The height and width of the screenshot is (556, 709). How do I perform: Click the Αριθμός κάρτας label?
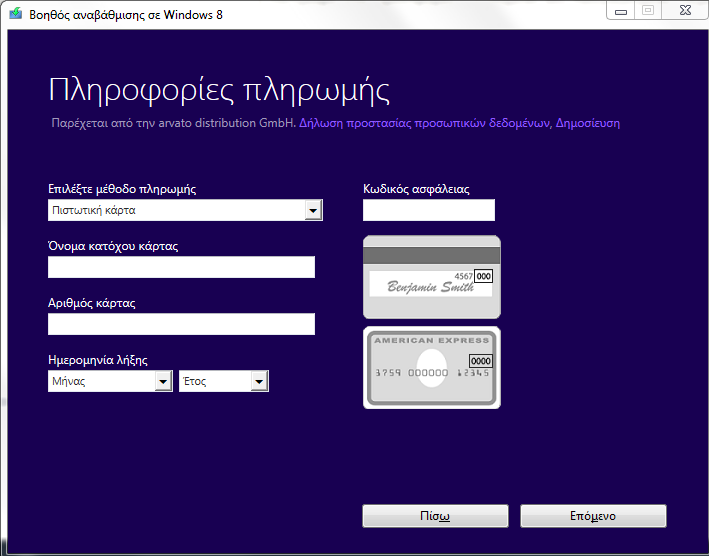tap(92, 303)
